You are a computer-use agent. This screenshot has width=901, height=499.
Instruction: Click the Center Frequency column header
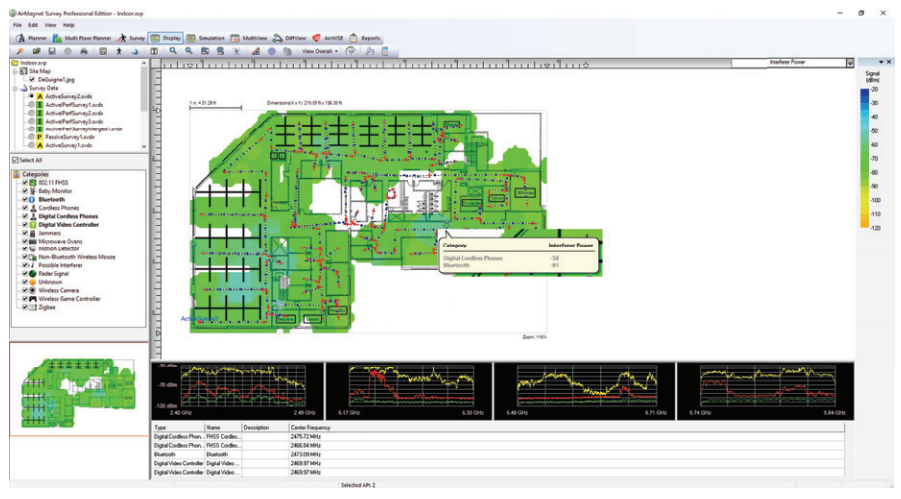[x=566, y=428]
